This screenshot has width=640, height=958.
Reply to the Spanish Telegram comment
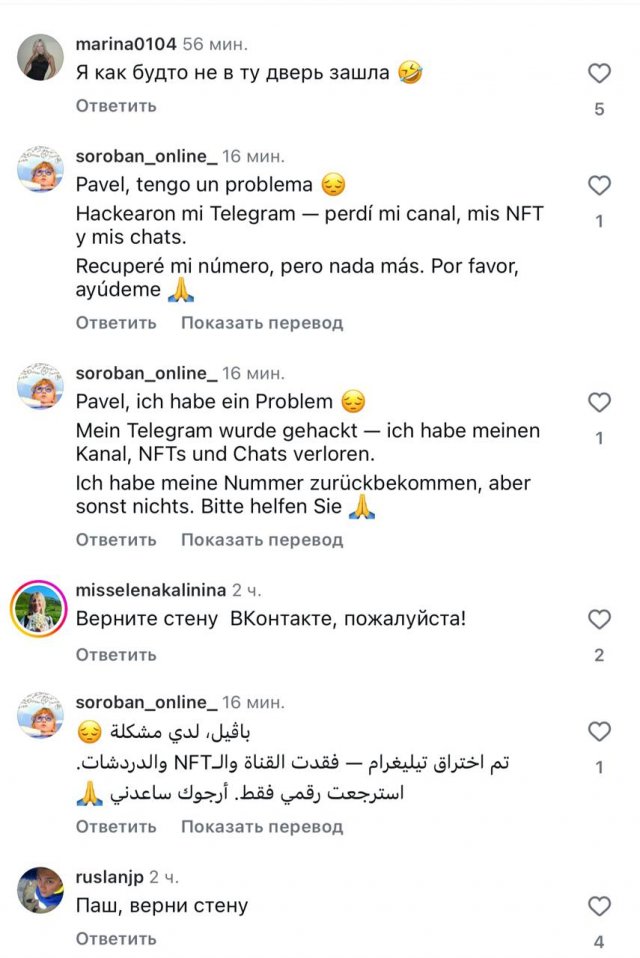click(116, 323)
